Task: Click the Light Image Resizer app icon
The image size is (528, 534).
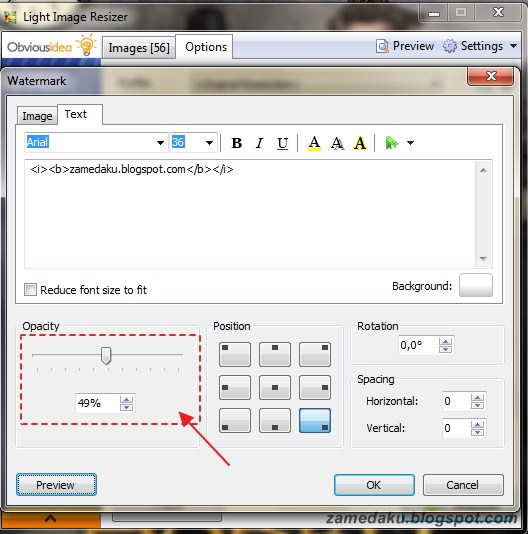Action: pyautogui.click(x=10, y=17)
